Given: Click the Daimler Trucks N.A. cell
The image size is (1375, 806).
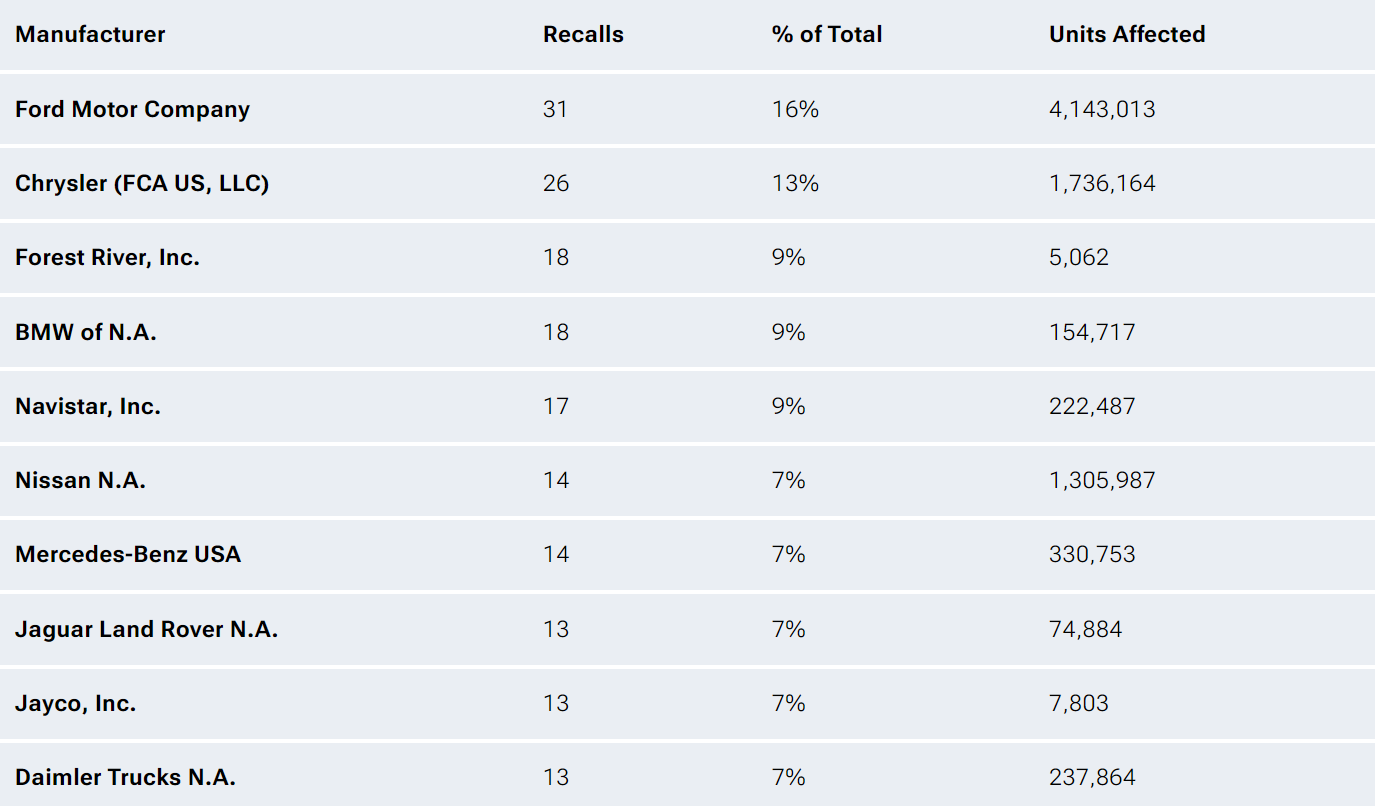Looking at the screenshot, I should (125, 778).
